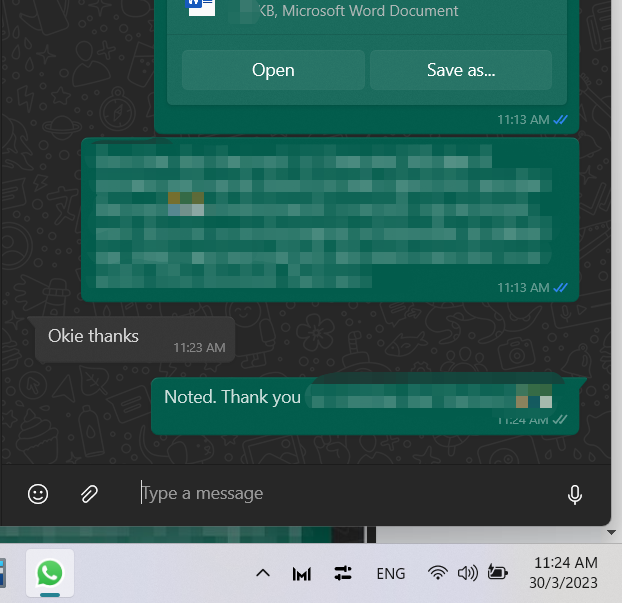Click the paperclip attach icon
Screen dimensions: 622x603
89,494
